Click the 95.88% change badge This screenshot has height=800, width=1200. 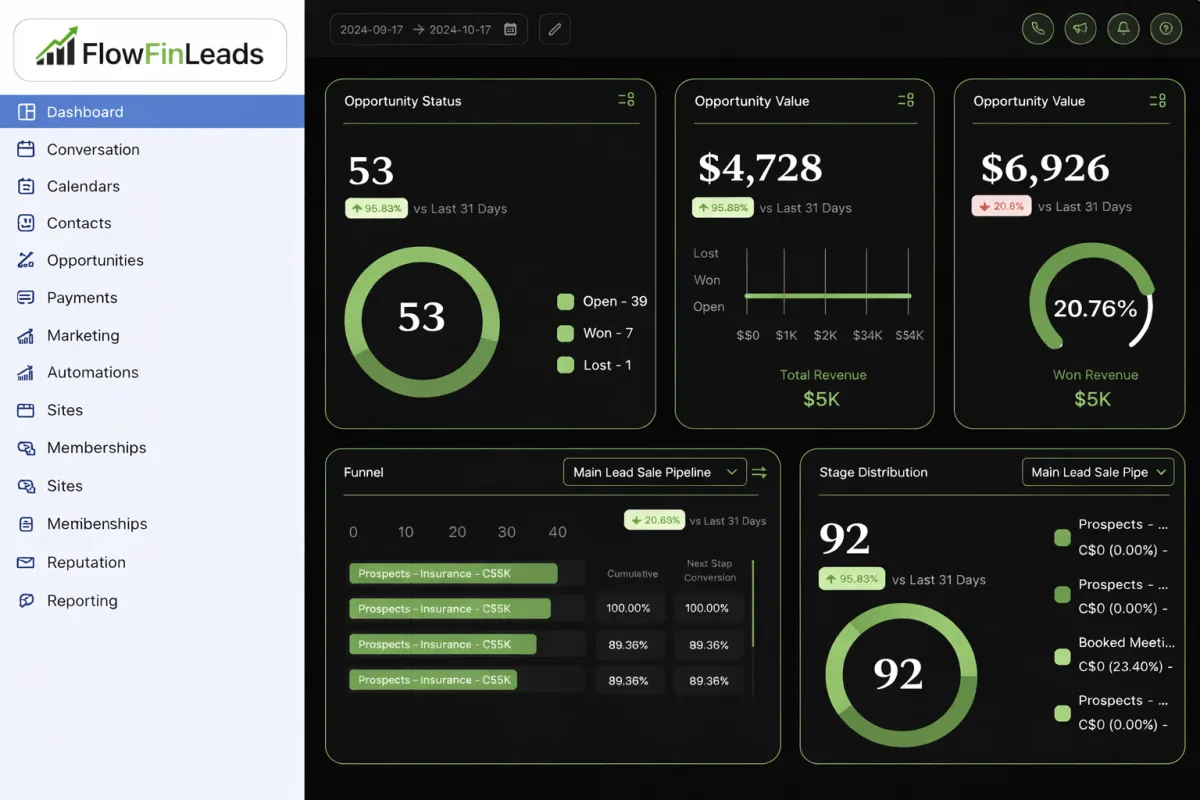[722, 208]
